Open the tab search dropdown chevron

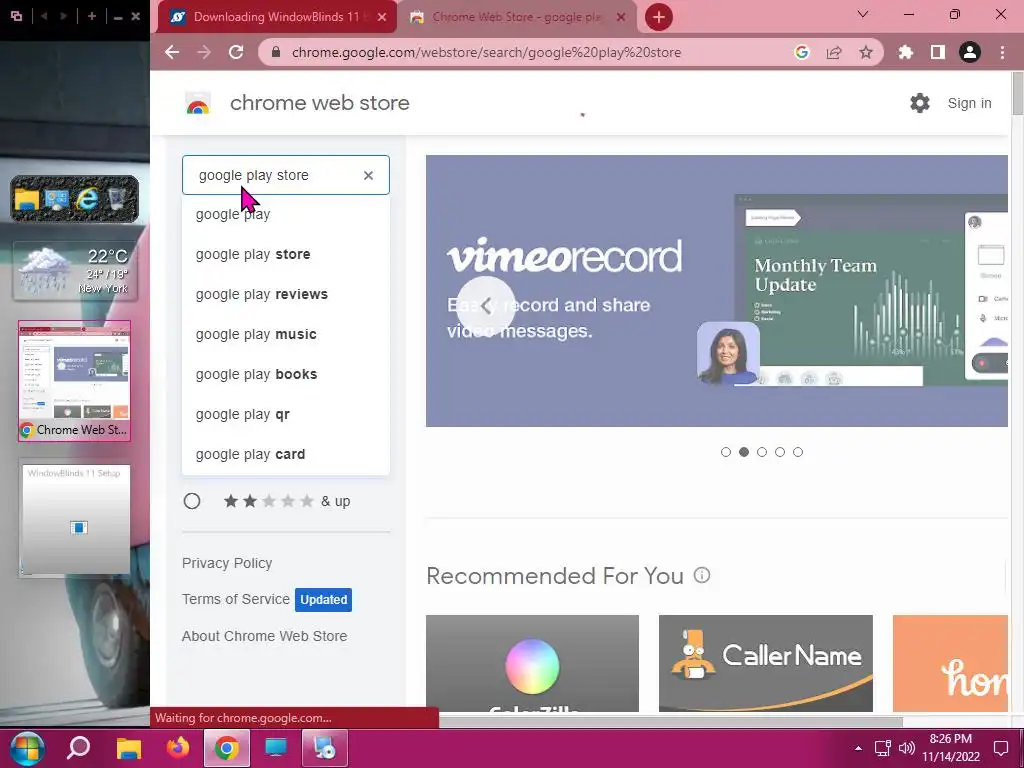click(x=863, y=14)
